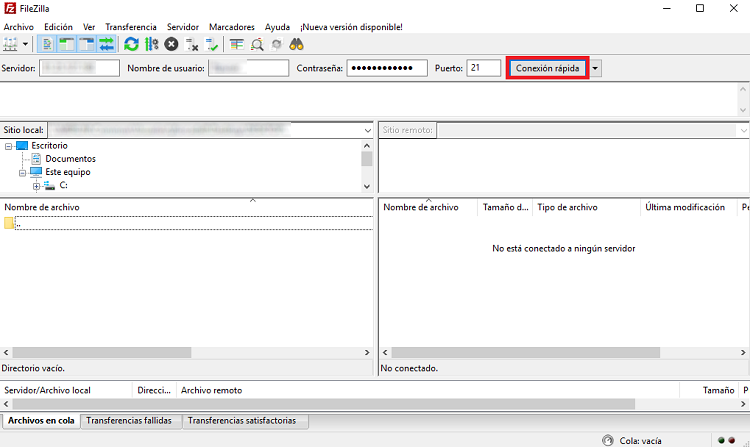Select the C: drive in the tree

(63, 185)
